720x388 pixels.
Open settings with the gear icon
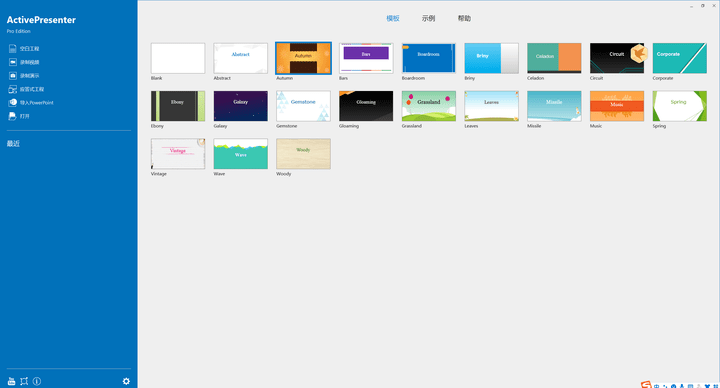126,381
